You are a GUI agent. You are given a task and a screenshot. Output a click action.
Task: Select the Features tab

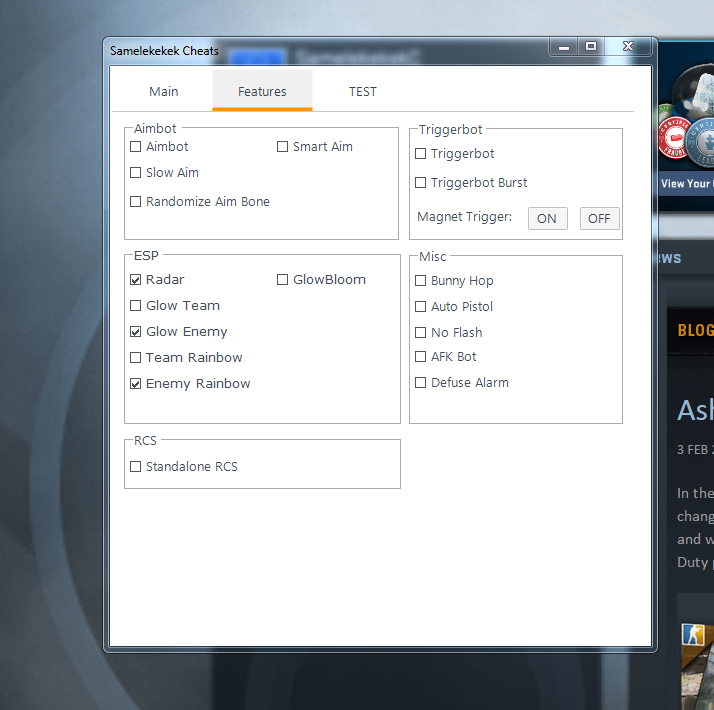[x=262, y=92]
